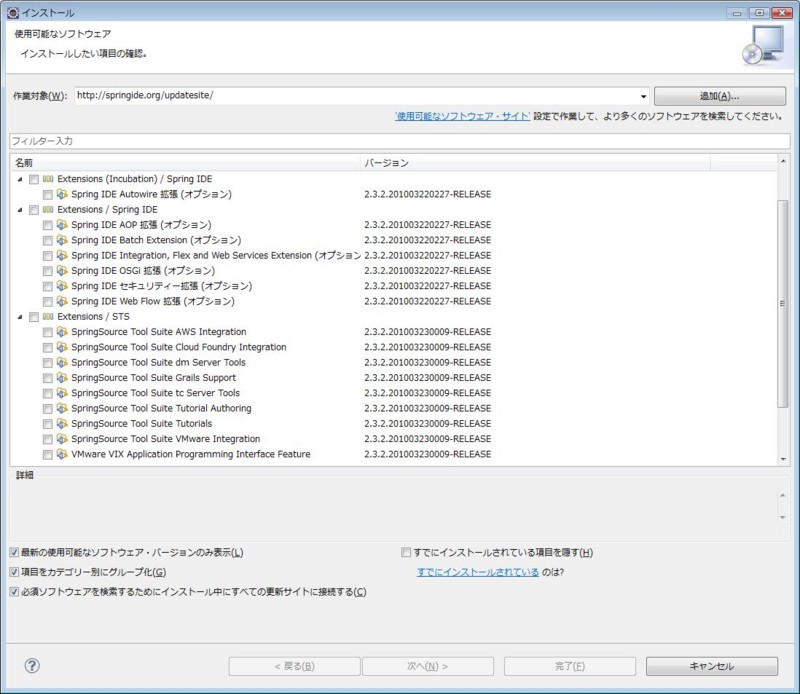Click feature icon beside STS AWS Integration
Viewport: 800px width, 694px height.
point(62,332)
